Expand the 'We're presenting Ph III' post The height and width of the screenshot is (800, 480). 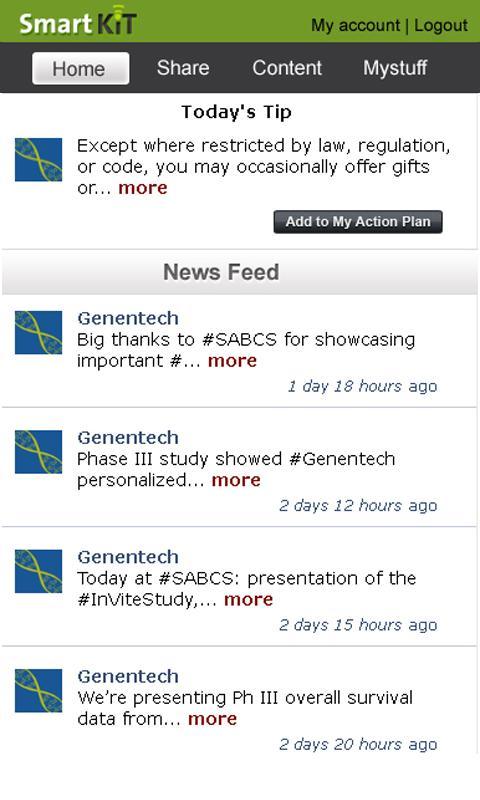(x=212, y=719)
